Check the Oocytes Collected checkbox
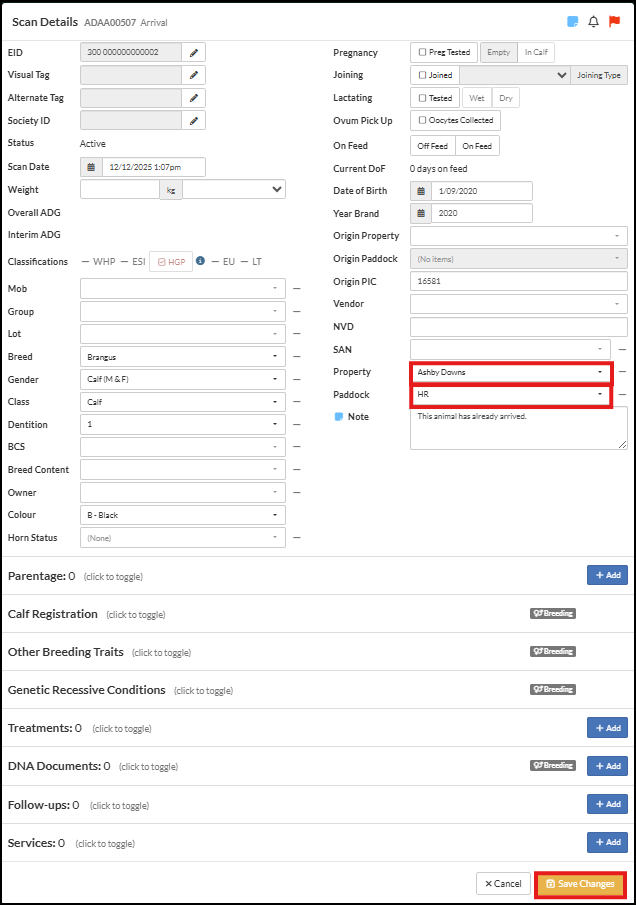 (x=423, y=120)
